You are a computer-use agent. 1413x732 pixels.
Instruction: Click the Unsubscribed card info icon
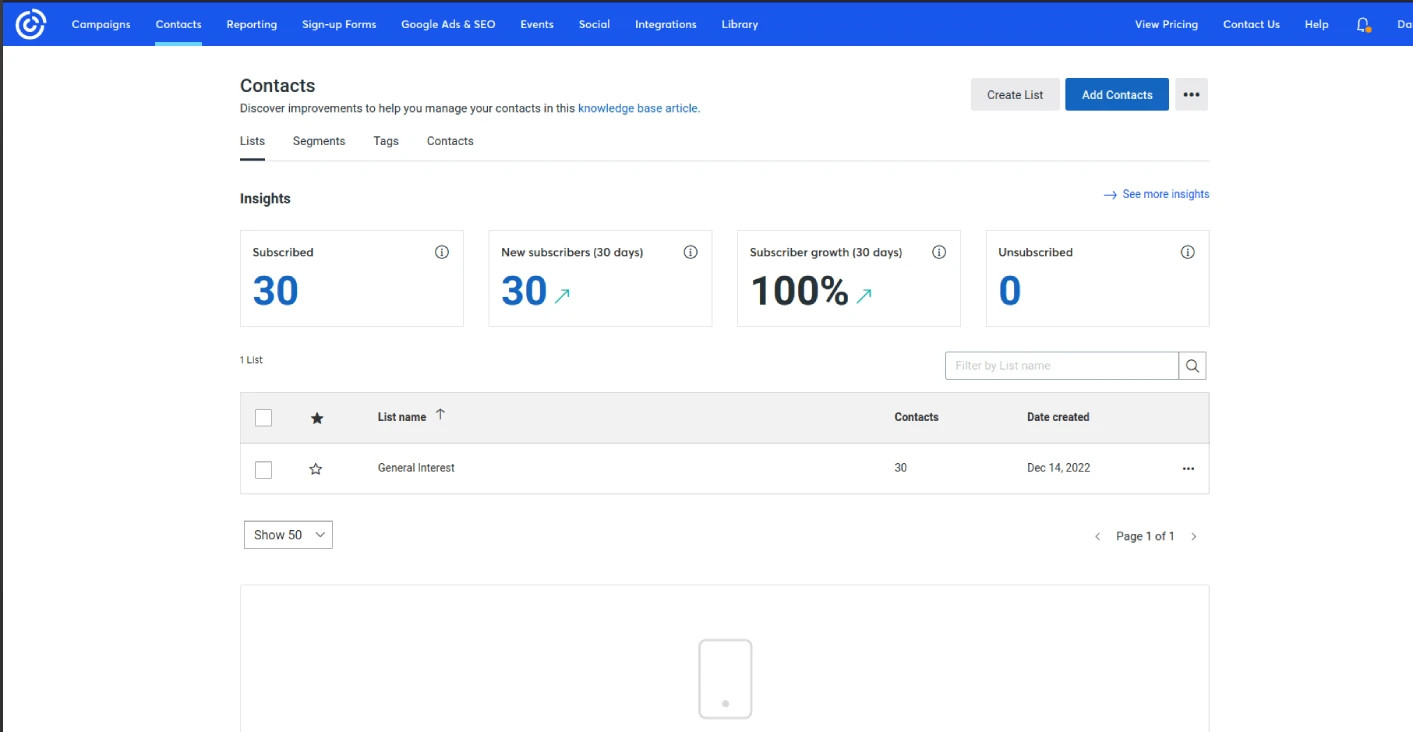(1187, 252)
